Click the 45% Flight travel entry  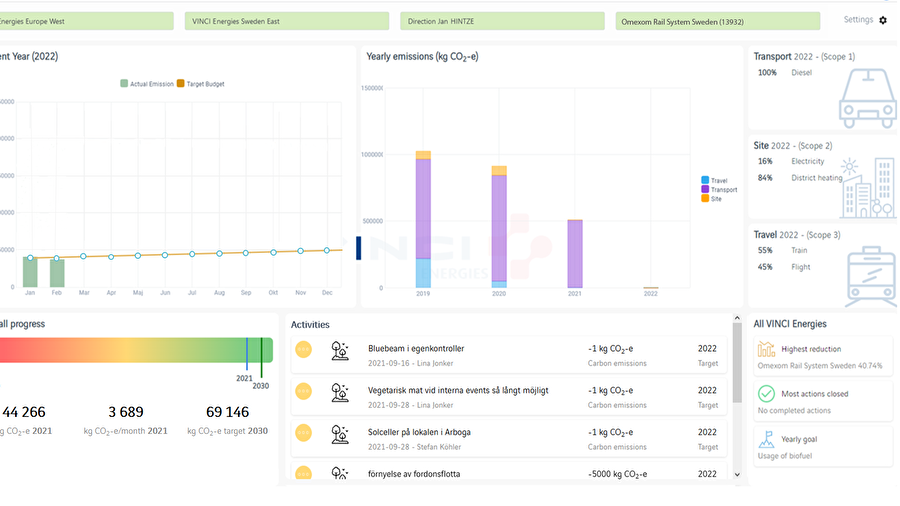click(x=784, y=267)
